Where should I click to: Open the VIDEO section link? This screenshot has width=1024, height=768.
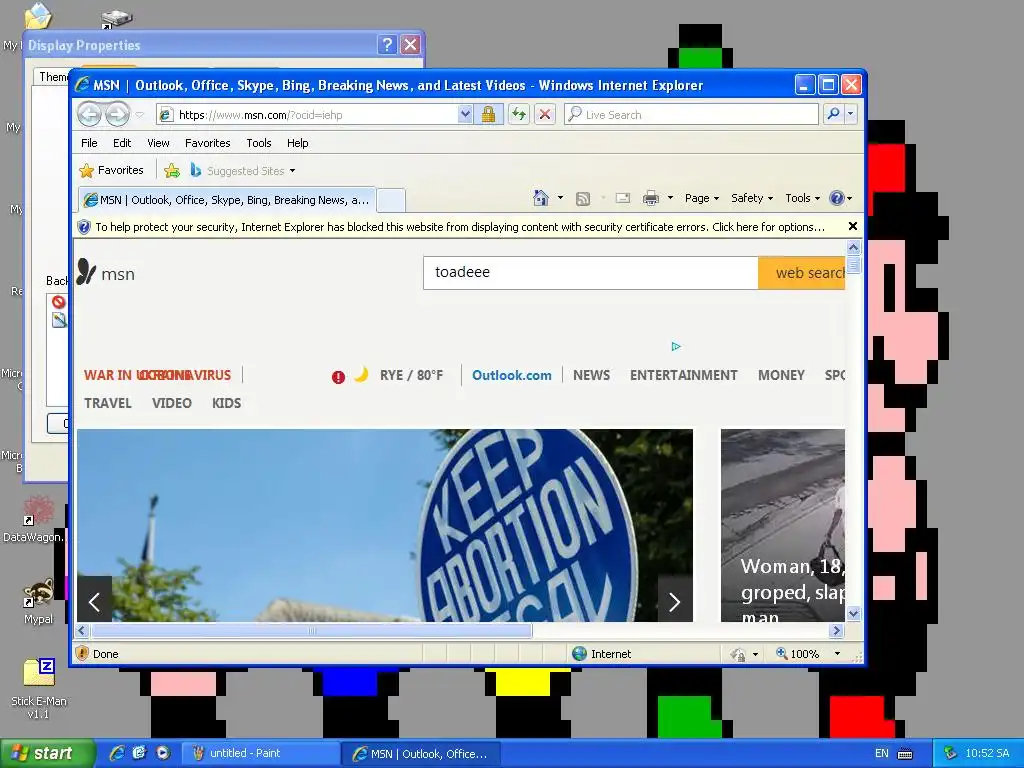click(172, 404)
